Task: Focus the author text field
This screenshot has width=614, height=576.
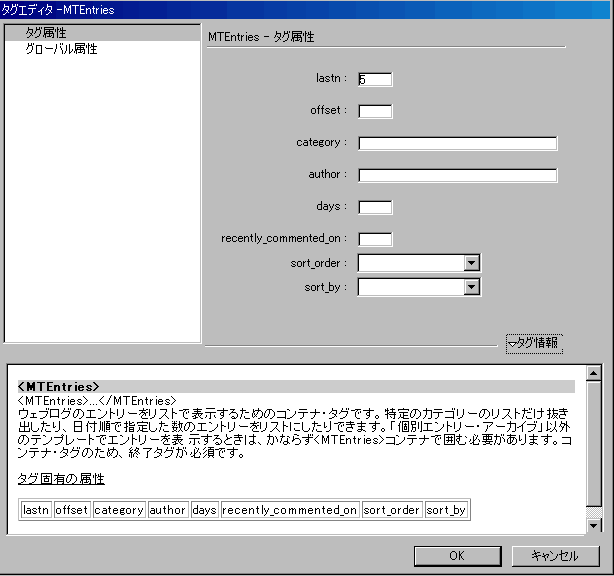Action: [457, 175]
